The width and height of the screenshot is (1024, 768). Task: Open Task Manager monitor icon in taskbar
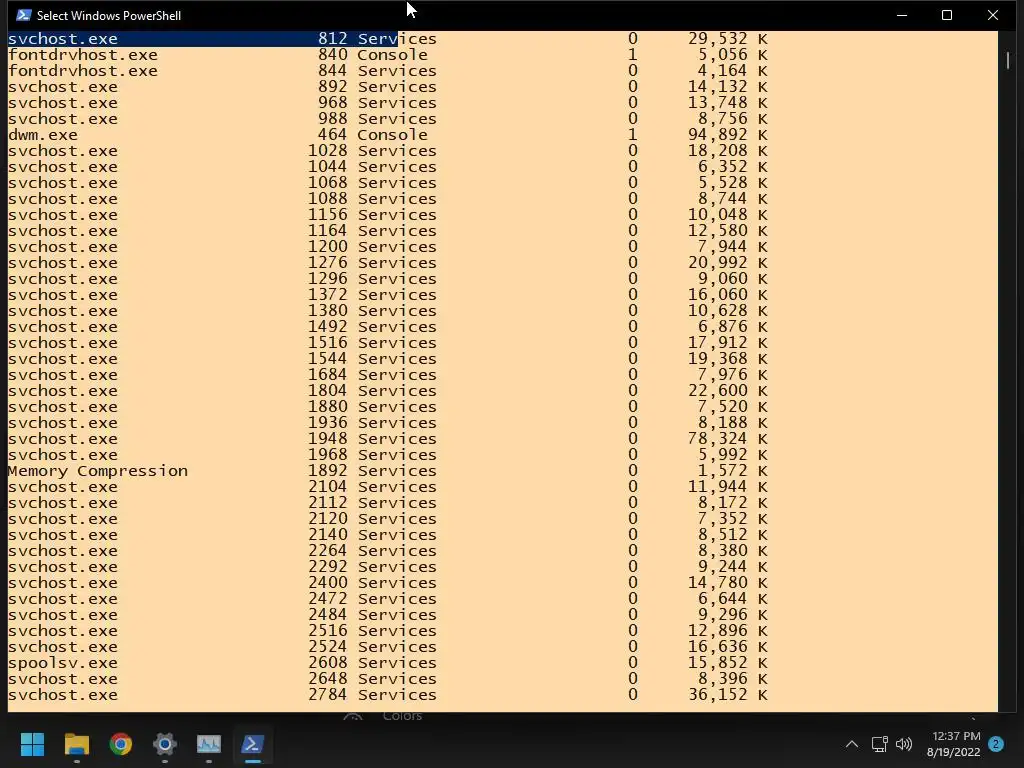pyautogui.click(x=209, y=744)
